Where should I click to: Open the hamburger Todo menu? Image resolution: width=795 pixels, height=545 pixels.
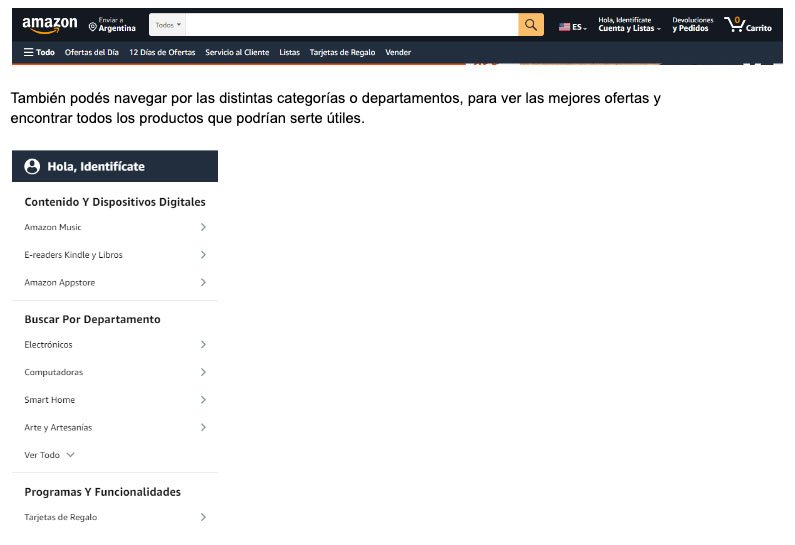coord(39,52)
